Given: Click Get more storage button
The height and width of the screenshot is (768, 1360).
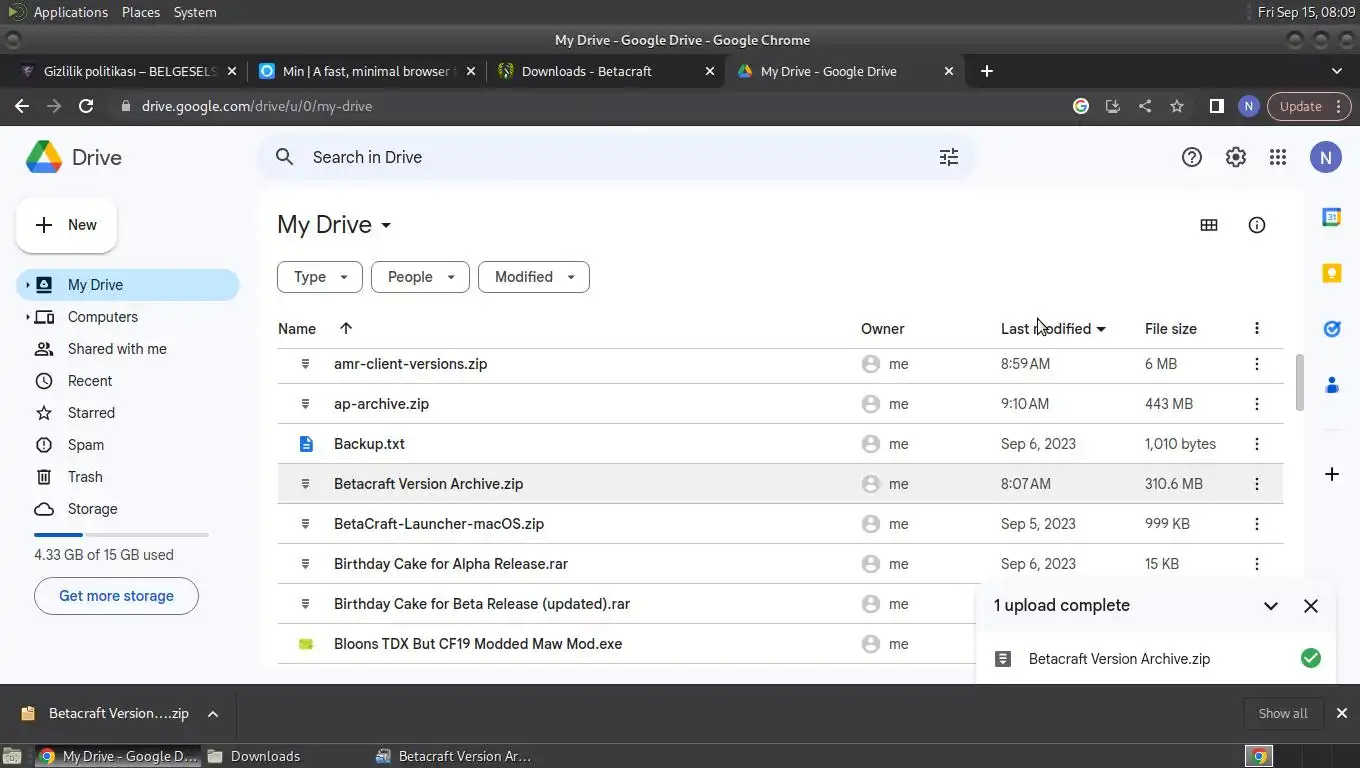Looking at the screenshot, I should tap(116, 596).
